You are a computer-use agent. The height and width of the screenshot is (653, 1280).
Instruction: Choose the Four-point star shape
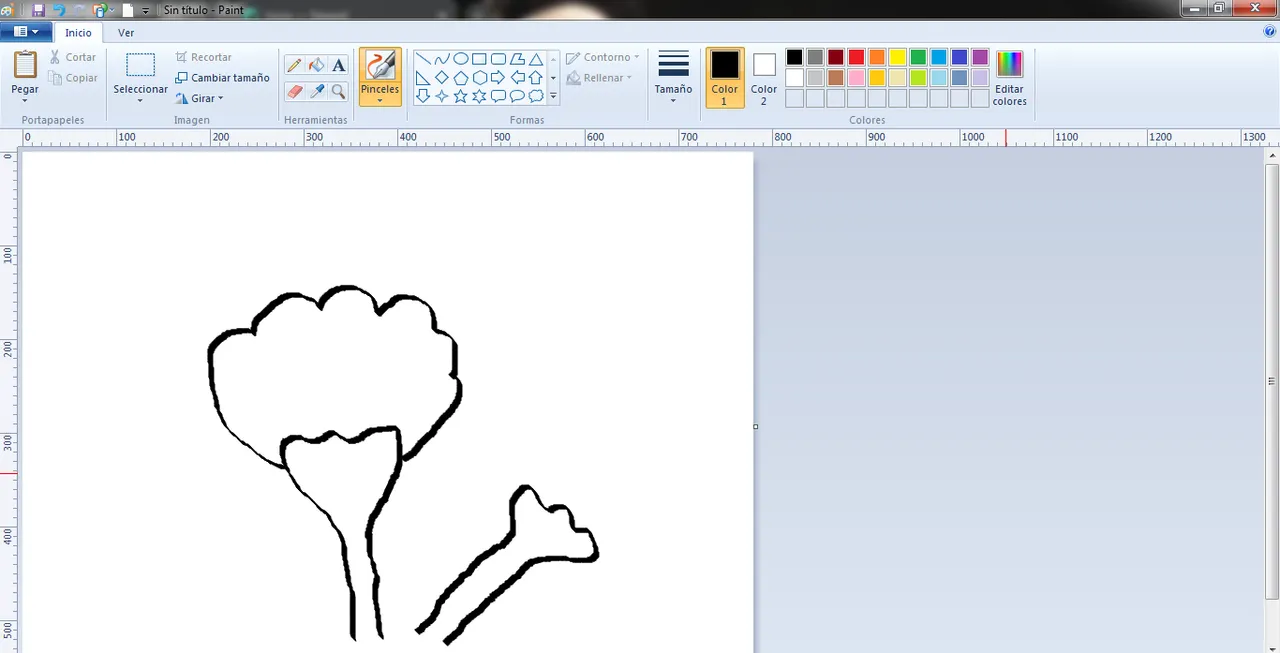point(442,96)
